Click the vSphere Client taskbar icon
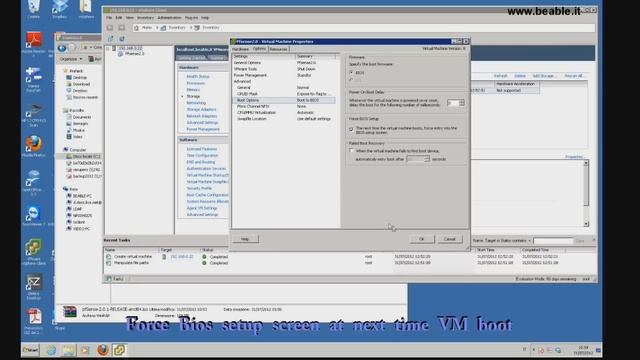Viewport: 640px width, 360px height. tap(120, 350)
